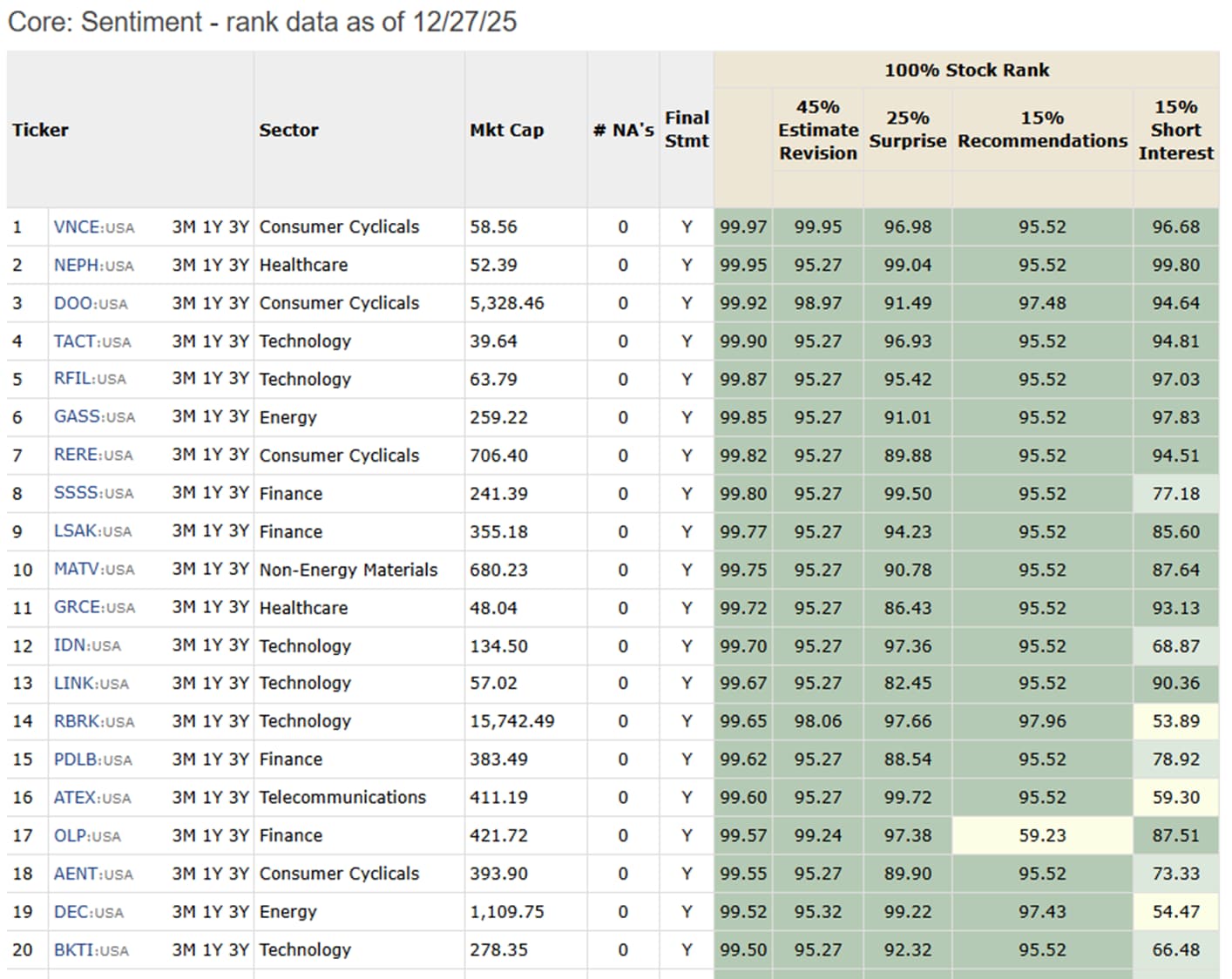Open the 3M link for SSSS
The image size is (1232, 979).
click(x=184, y=494)
